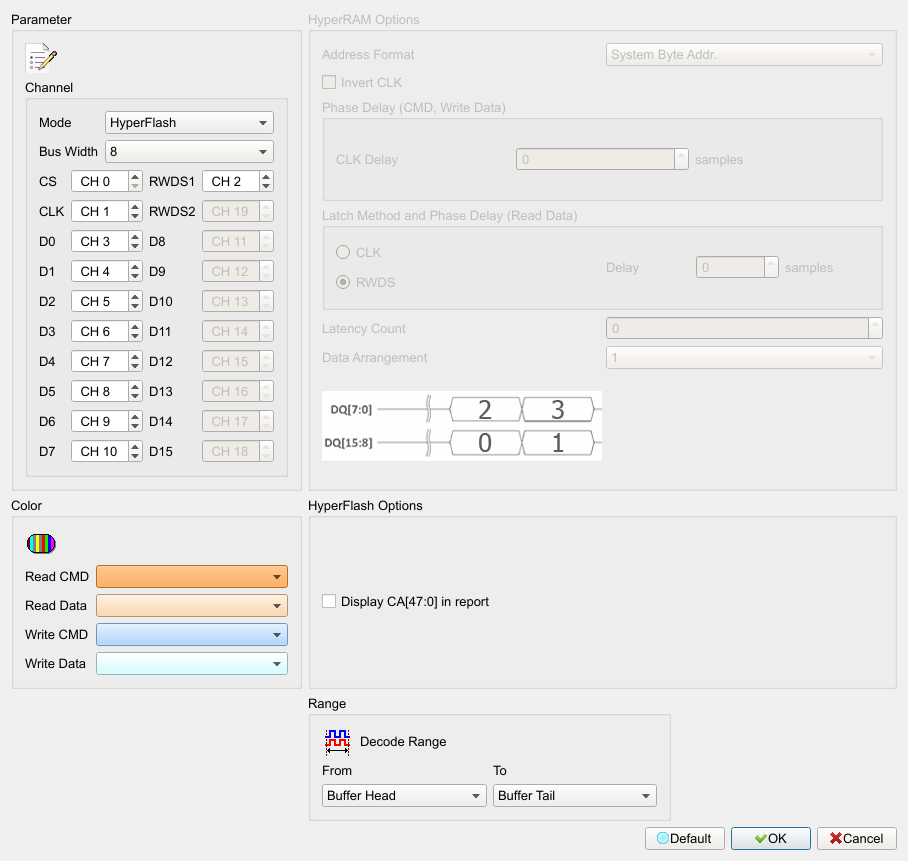Click the D2 channel stepper arrows
Image resolution: width=908 pixels, height=861 pixels.
(135, 302)
